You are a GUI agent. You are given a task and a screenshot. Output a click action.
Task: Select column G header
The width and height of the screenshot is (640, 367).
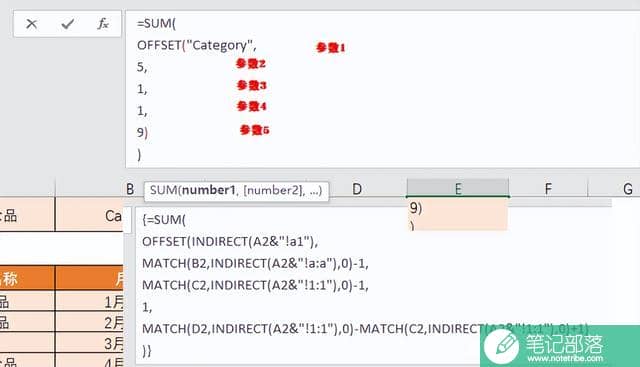tap(627, 189)
